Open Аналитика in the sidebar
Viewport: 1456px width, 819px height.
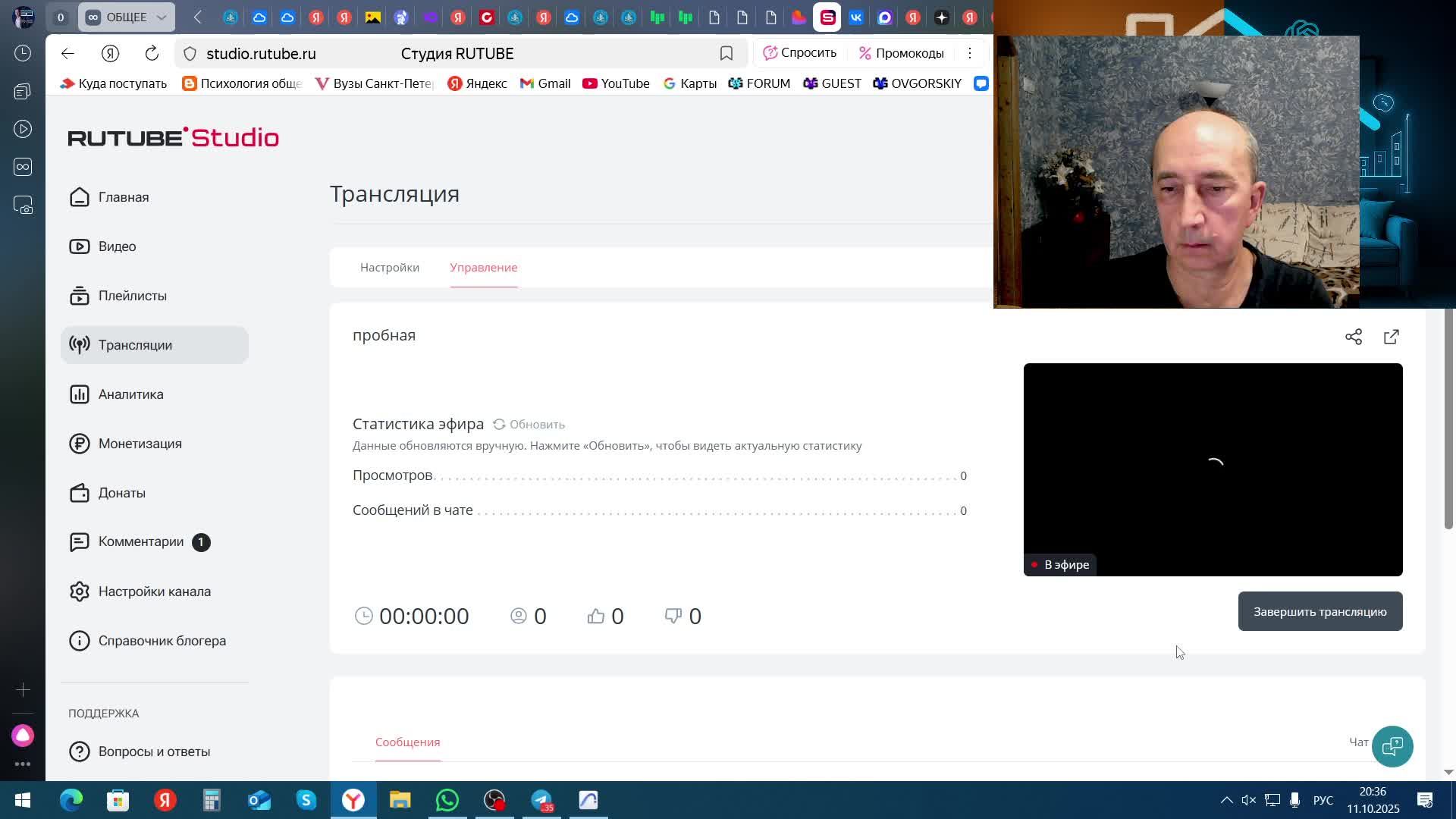click(x=130, y=394)
